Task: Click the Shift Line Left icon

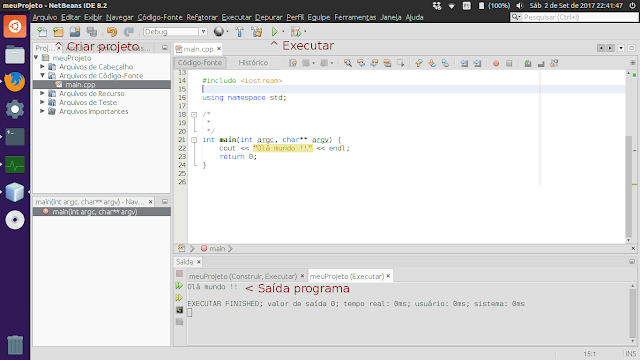Action: (x=464, y=63)
